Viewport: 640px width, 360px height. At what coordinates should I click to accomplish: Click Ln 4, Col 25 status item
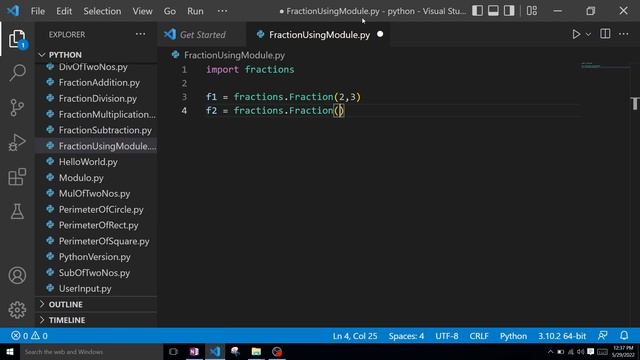[x=355, y=336]
